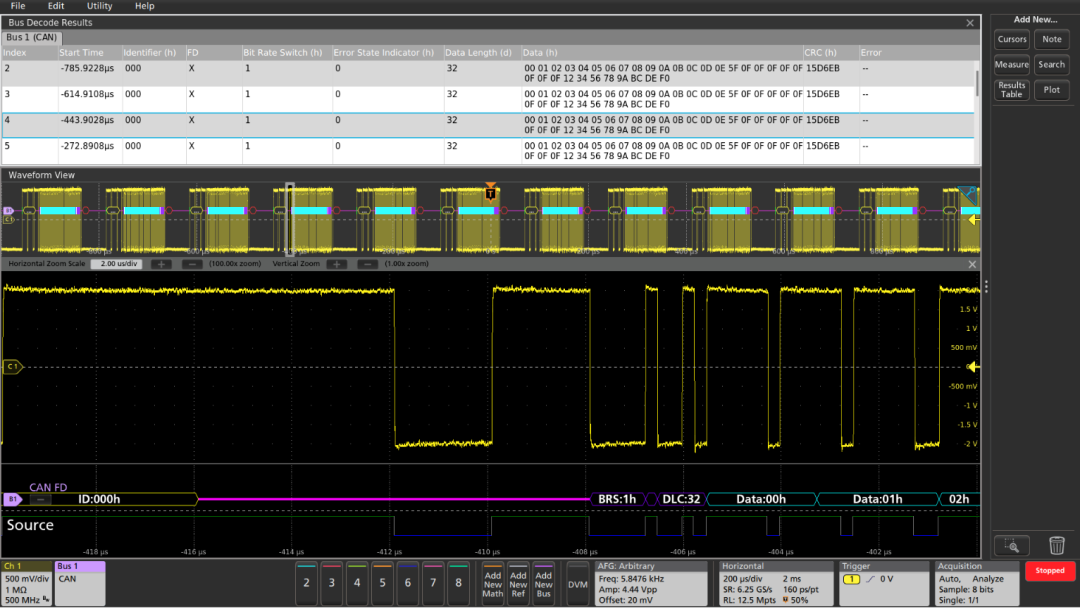Open the Edit menu
1080x609 pixels.
point(56,6)
